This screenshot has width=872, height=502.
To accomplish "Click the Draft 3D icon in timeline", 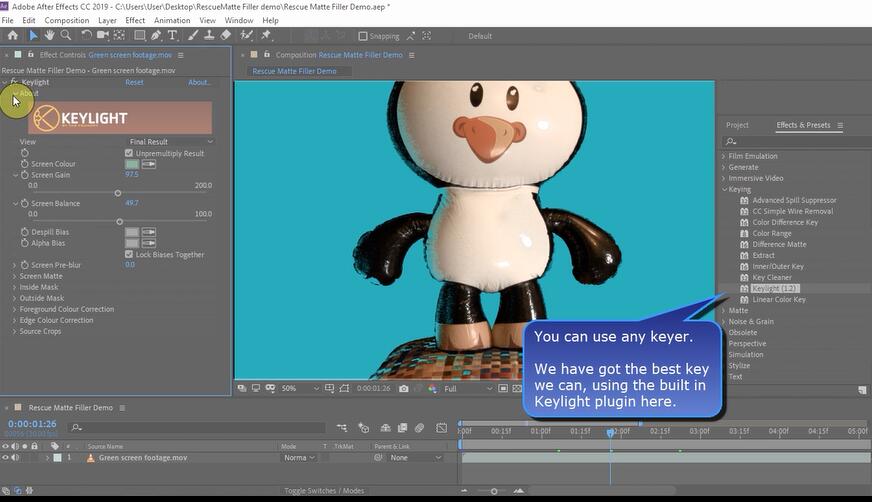I will click(x=364, y=428).
